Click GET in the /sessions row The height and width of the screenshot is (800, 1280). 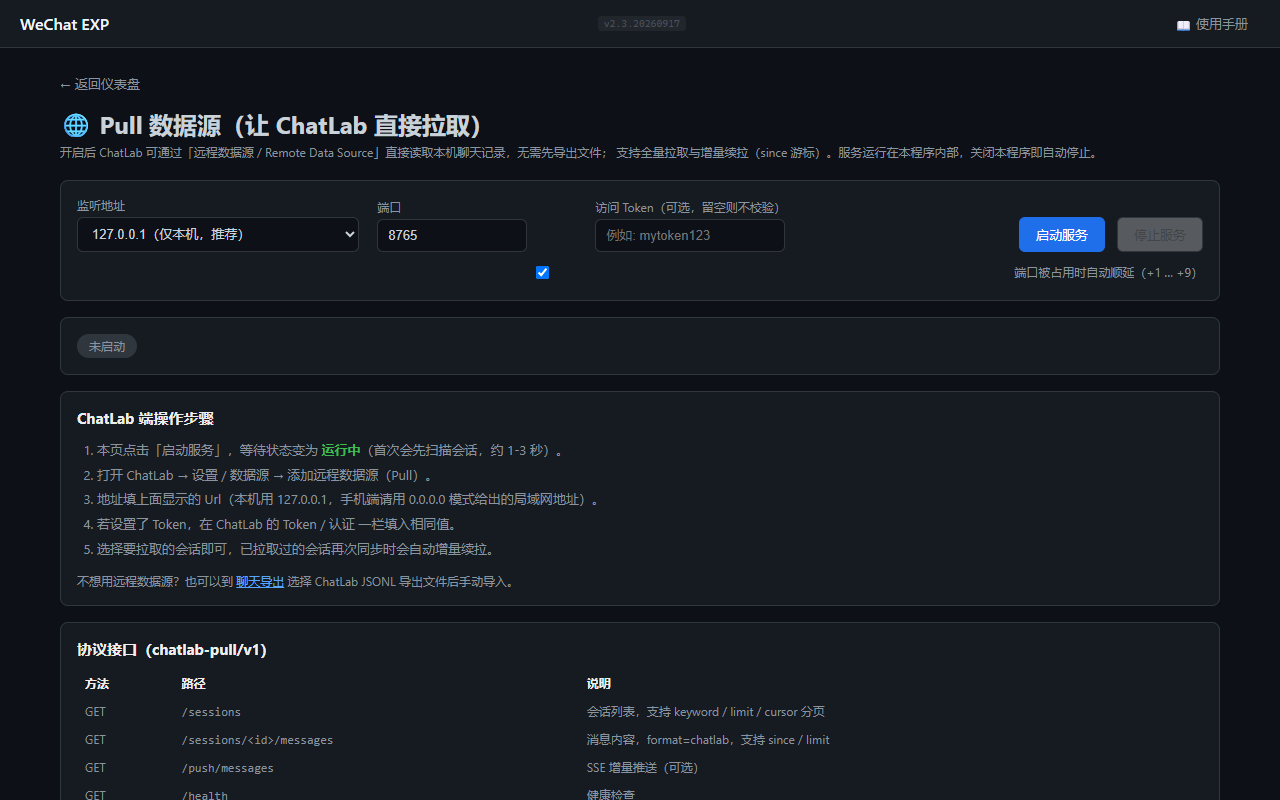click(x=95, y=712)
